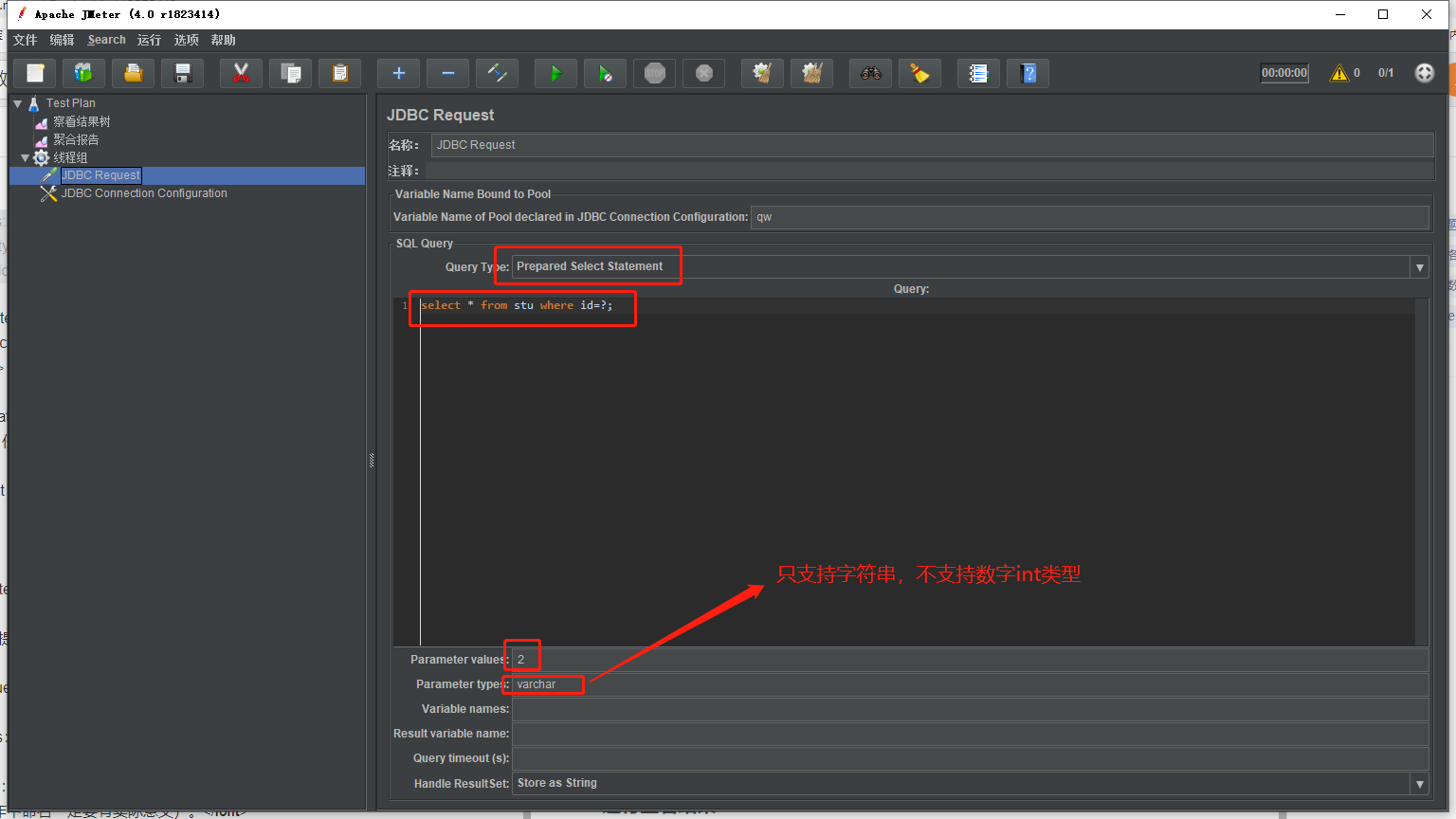Click the Copy toolbar icon
The height and width of the screenshot is (819, 1456).
point(291,73)
